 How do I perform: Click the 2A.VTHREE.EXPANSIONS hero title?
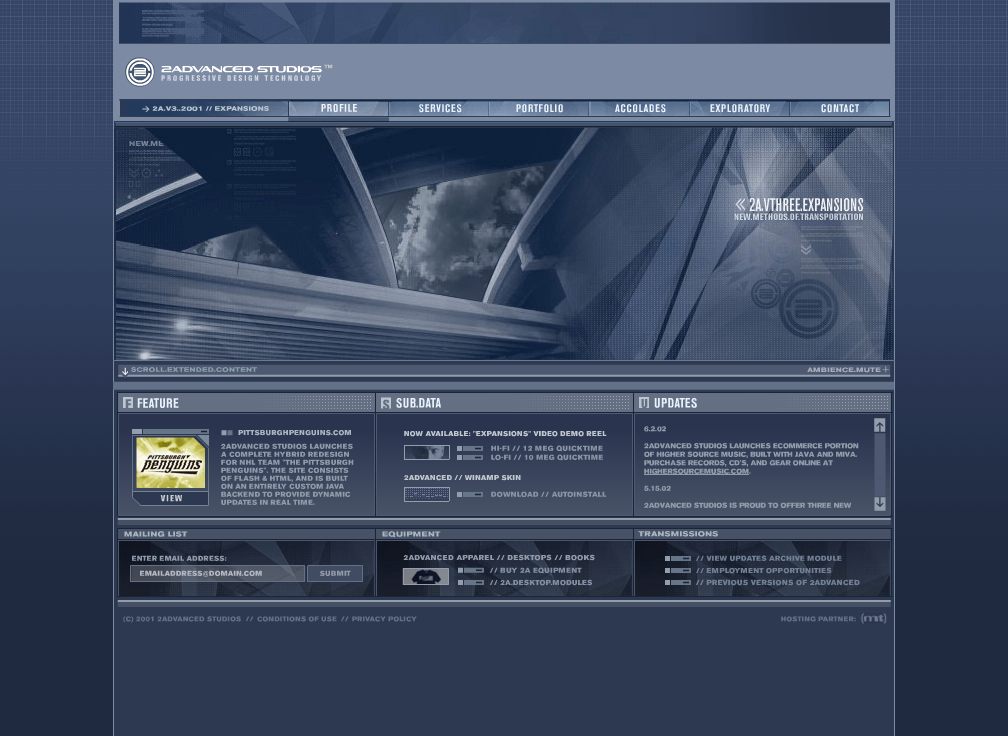806,204
